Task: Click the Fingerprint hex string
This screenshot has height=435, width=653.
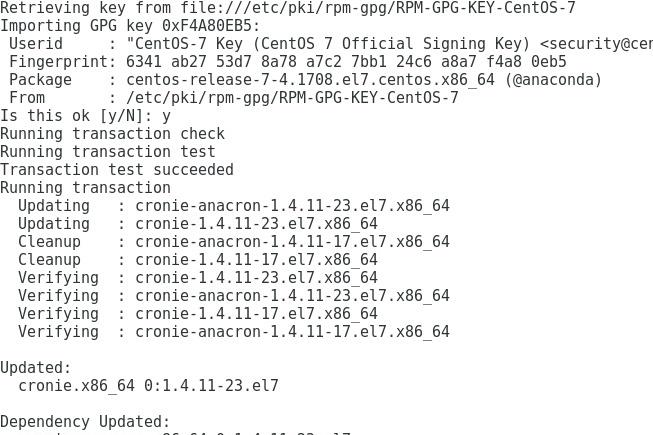Action: coord(346,62)
